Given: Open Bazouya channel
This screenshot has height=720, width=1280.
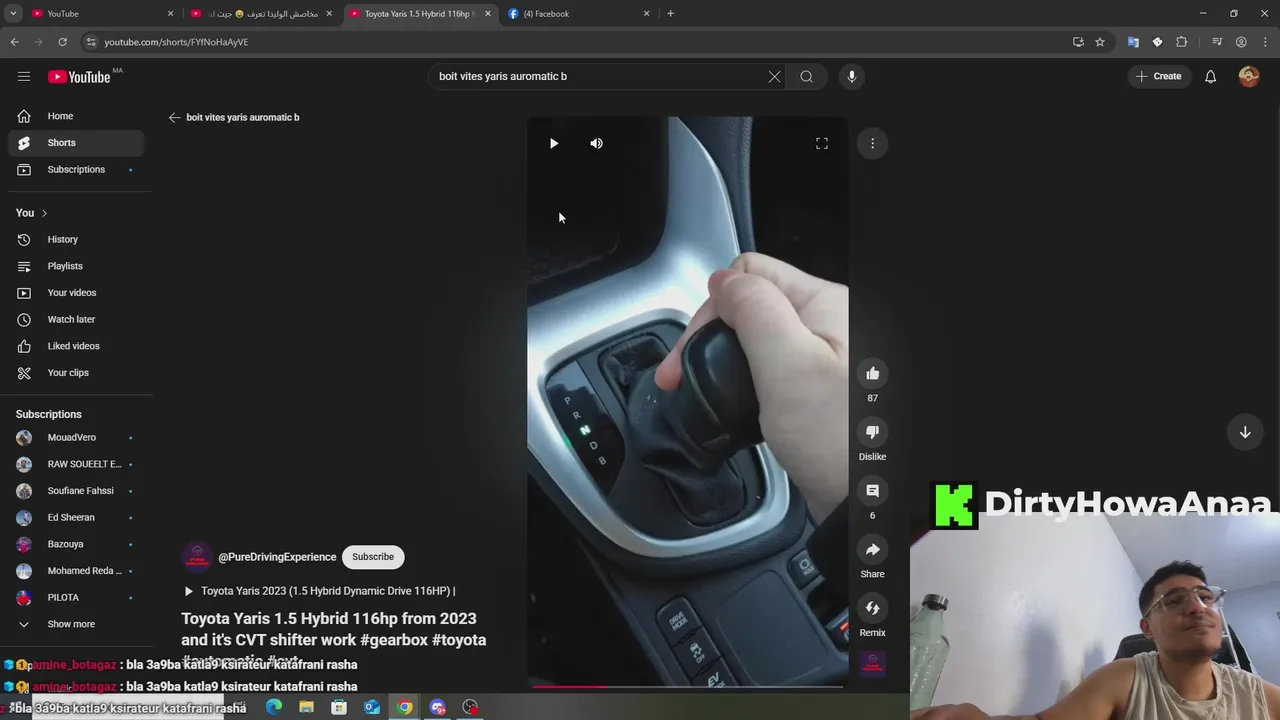Looking at the screenshot, I should (76, 544).
